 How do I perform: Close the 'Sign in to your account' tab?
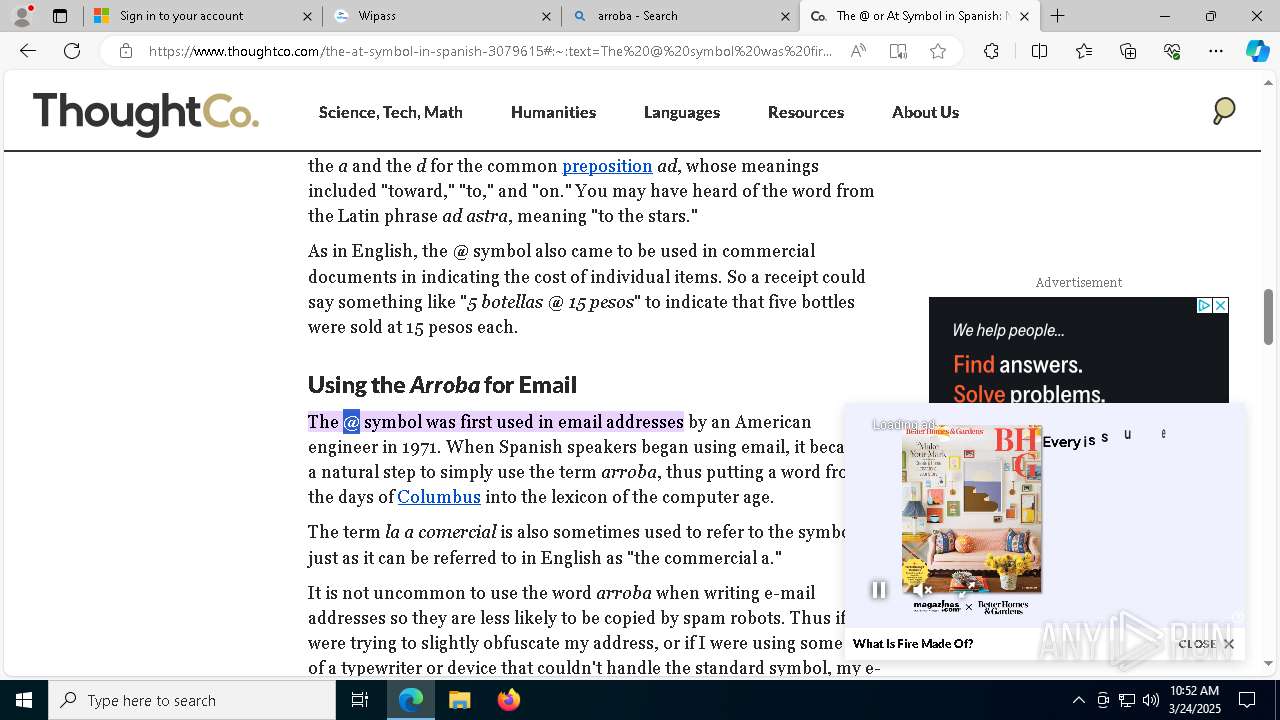pyautogui.click(x=307, y=16)
